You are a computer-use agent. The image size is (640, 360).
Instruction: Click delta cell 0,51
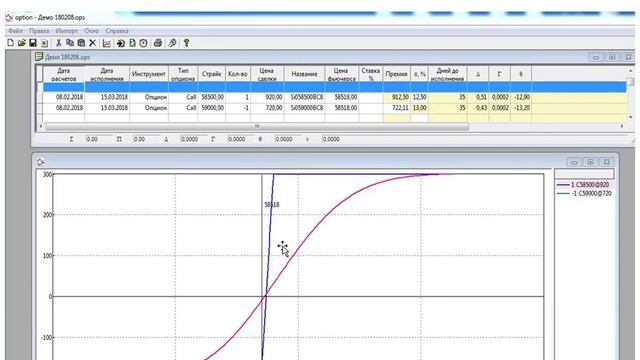[478, 97]
